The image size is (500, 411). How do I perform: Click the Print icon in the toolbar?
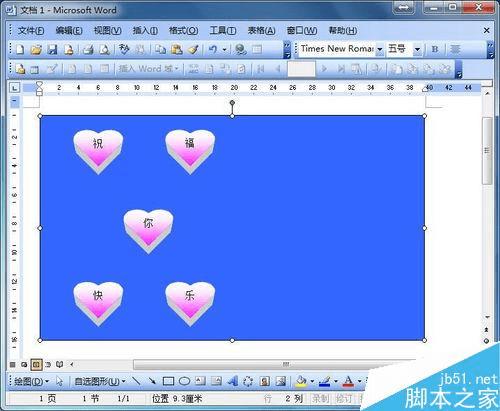[88, 50]
